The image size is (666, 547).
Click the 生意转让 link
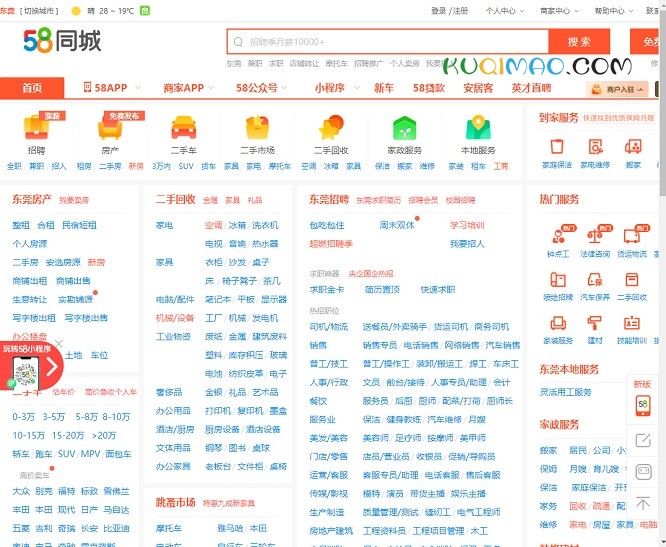tap(30, 299)
